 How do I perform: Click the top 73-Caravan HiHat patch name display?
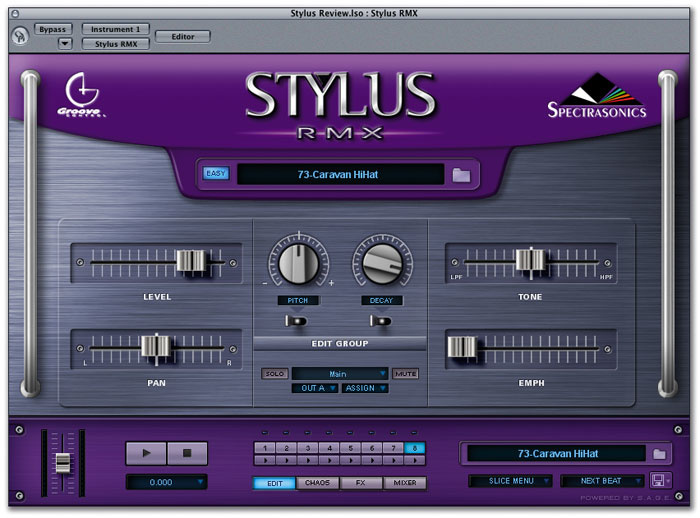[340, 175]
